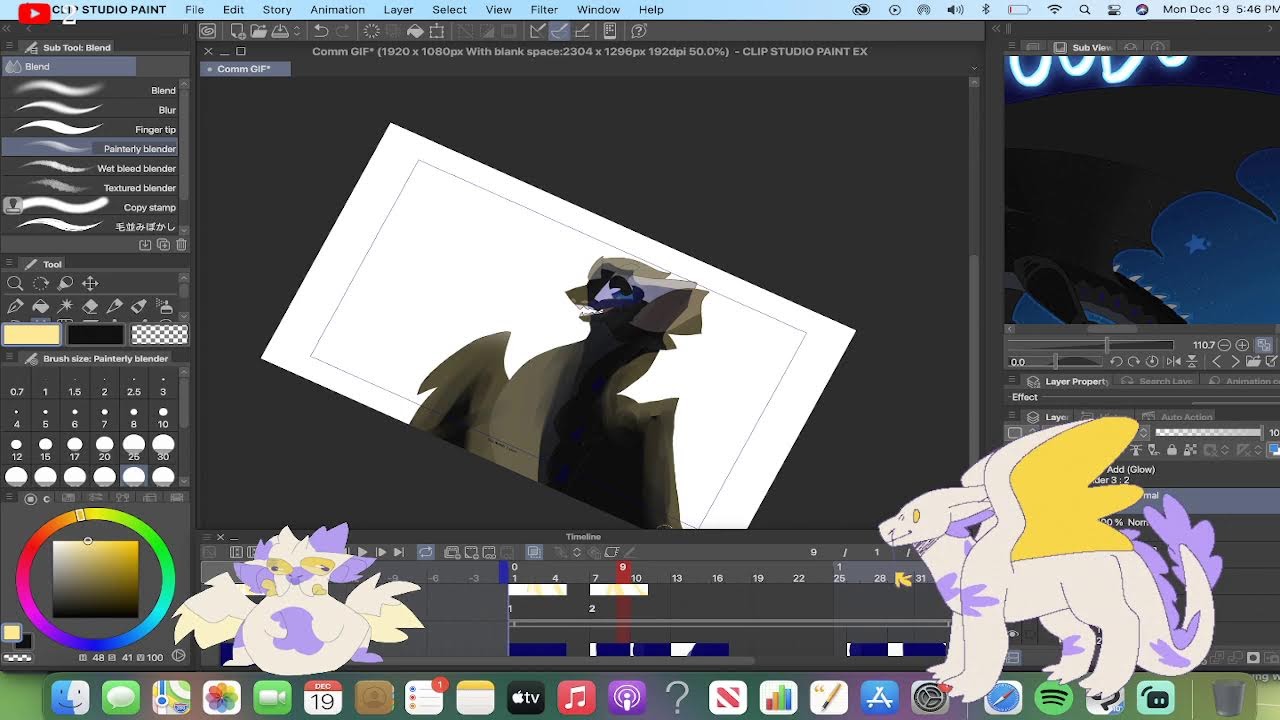Toggle onion skin in Timeline toolbar
This screenshot has width=1280, height=720.
(x=534, y=552)
